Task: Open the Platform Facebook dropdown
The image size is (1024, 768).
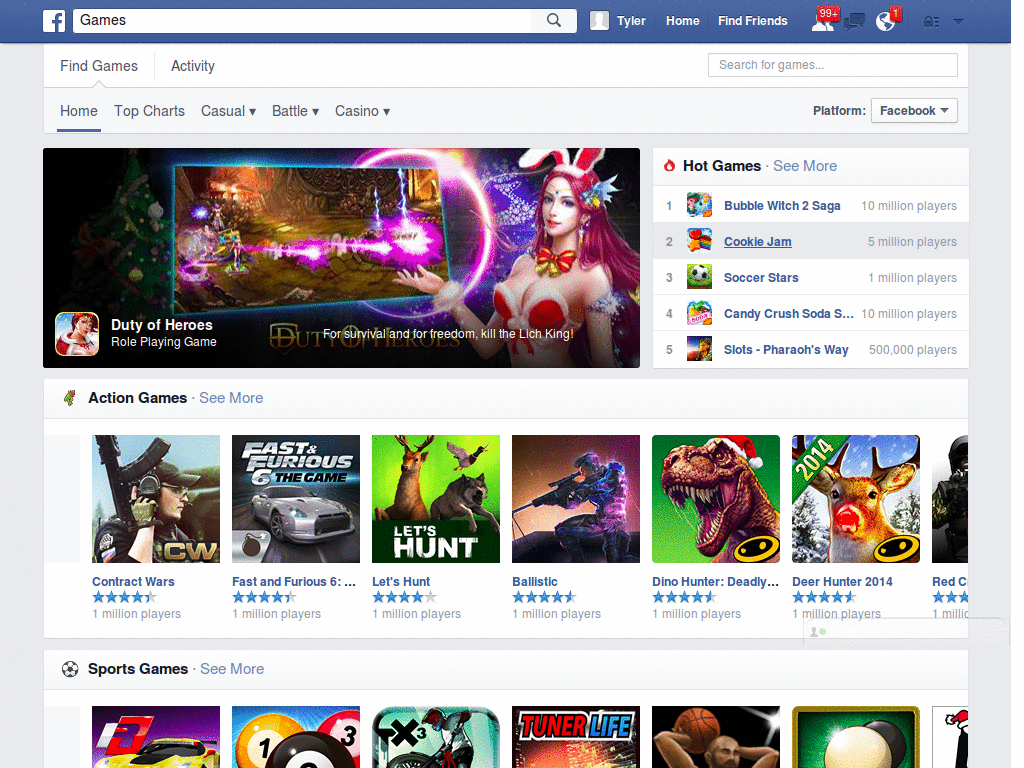Action: coord(914,110)
